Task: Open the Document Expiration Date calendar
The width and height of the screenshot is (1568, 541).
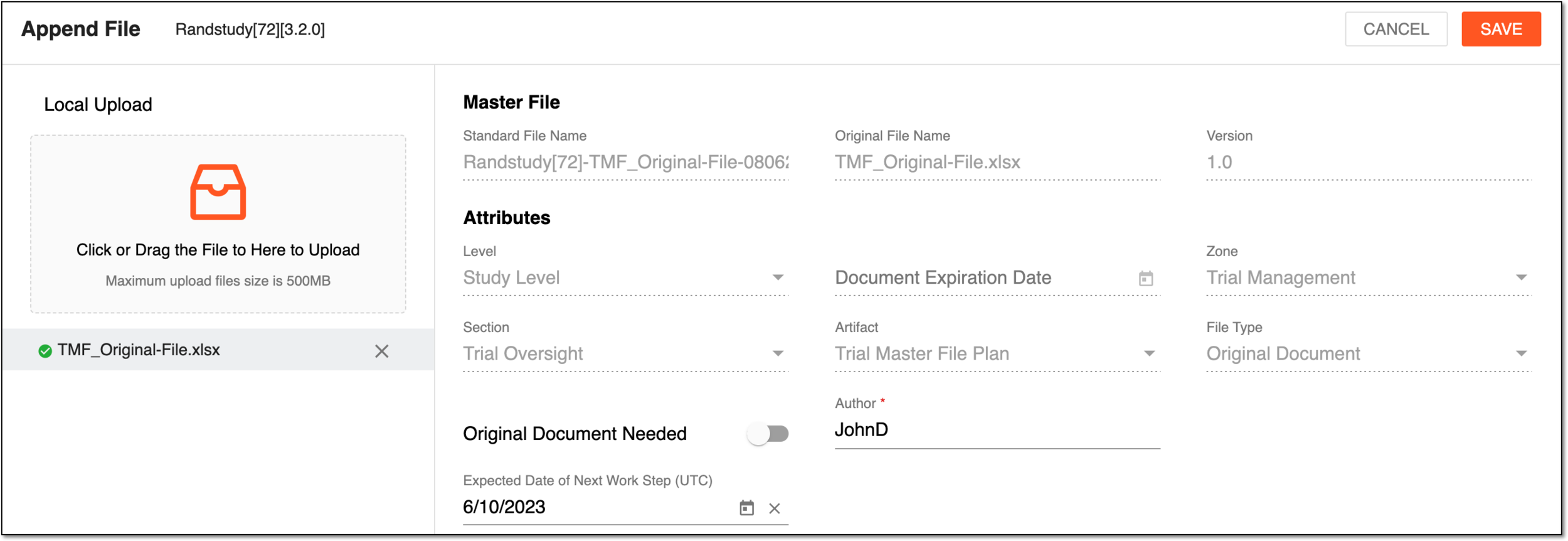Action: click(1145, 278)
